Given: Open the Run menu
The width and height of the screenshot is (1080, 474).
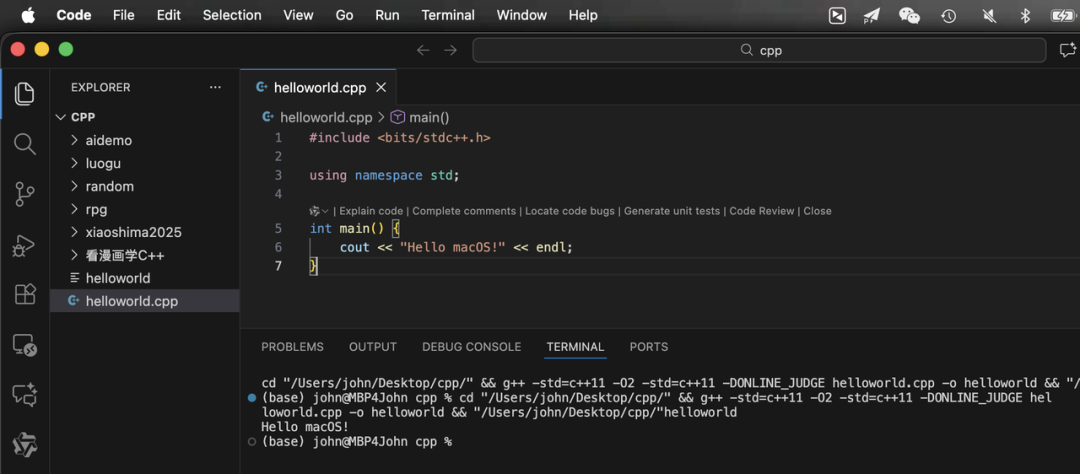Looking at the screenshot, I should coord(387,15).
